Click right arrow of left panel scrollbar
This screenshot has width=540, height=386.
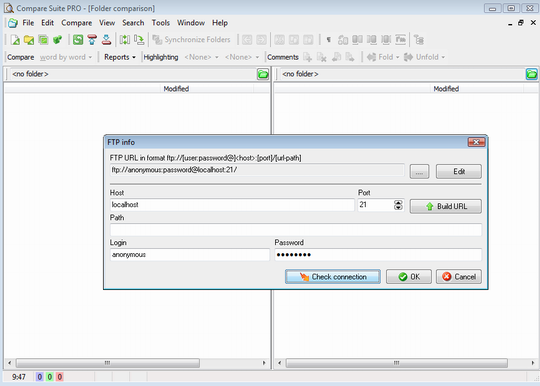click(264, 363)
